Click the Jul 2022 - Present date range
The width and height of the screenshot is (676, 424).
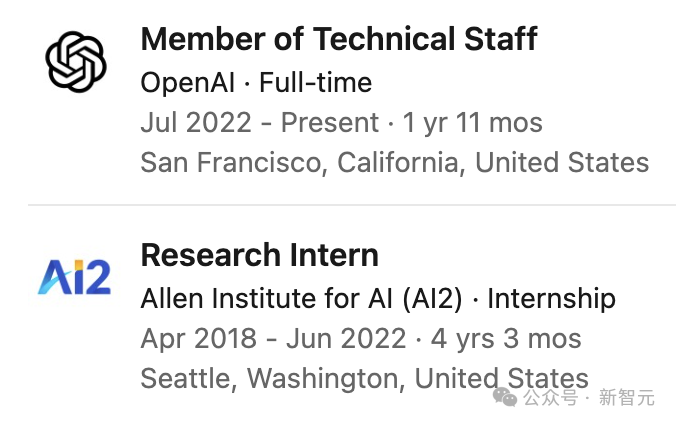pos(260,122)
